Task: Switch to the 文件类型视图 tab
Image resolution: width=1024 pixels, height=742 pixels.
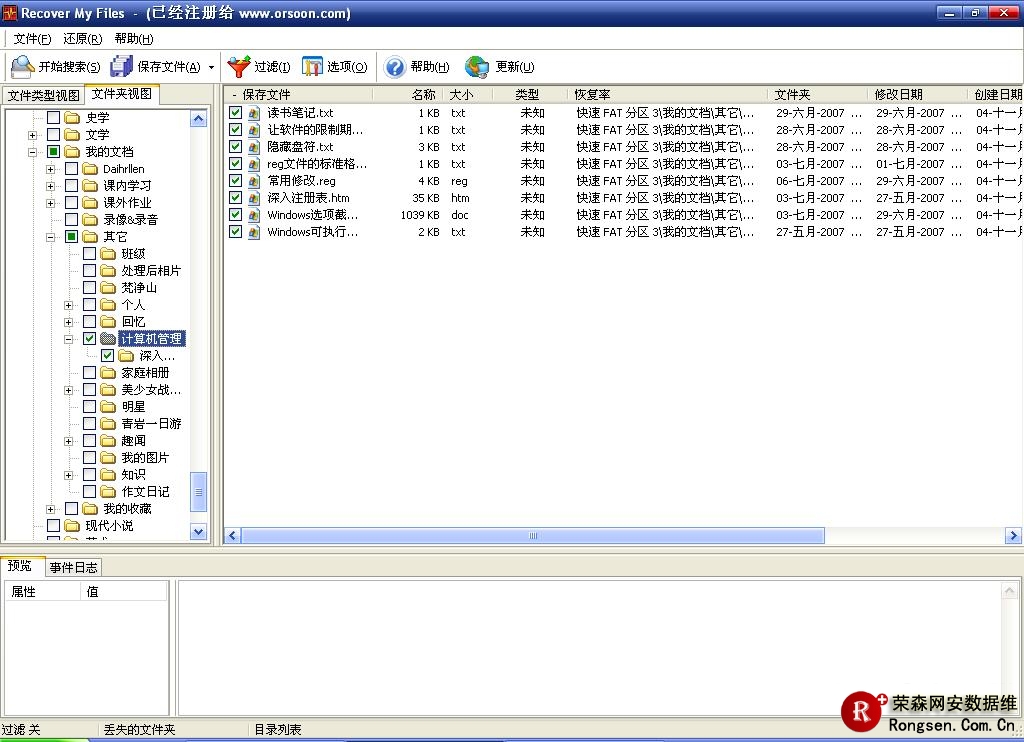Action: [x=43, y=96]
